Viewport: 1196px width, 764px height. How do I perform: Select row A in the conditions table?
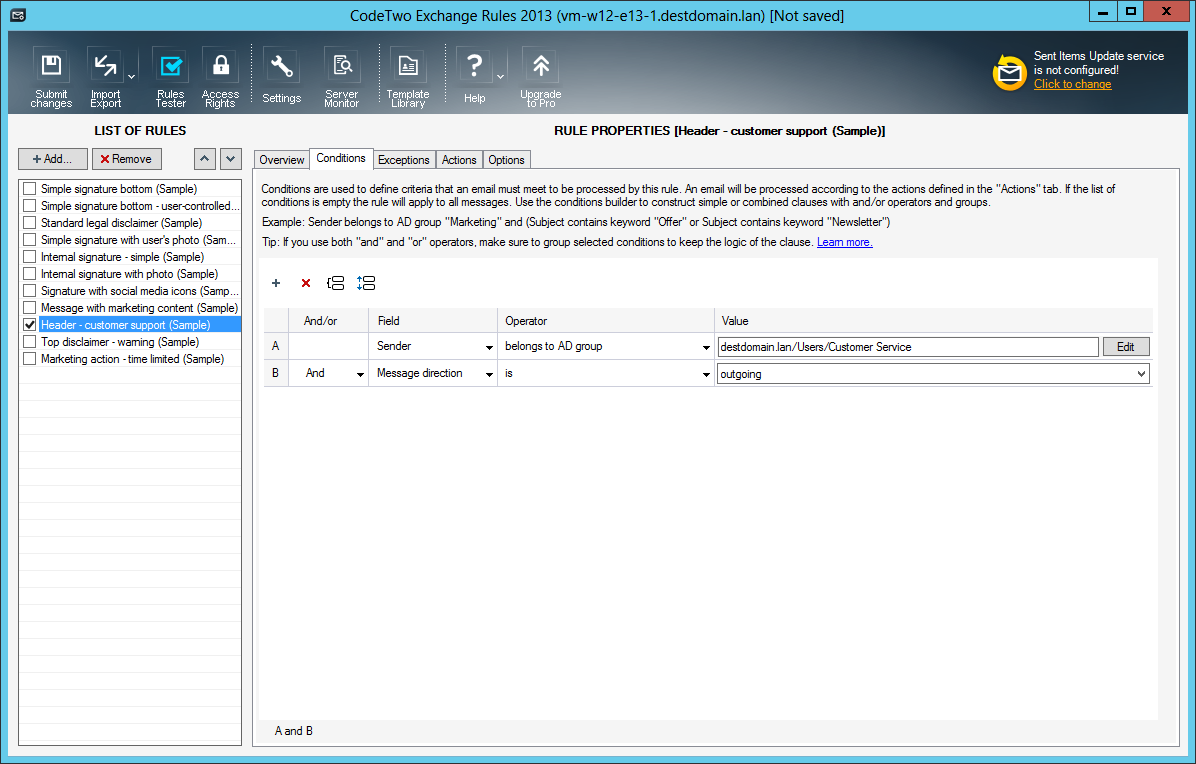coord(275,346)
